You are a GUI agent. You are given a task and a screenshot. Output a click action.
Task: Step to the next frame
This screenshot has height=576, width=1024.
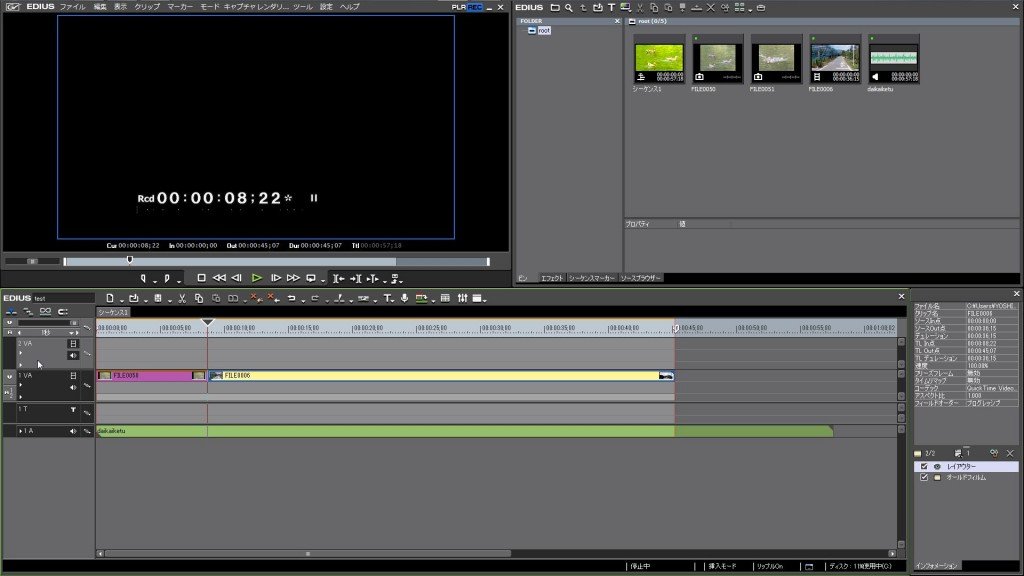[276, 278]
